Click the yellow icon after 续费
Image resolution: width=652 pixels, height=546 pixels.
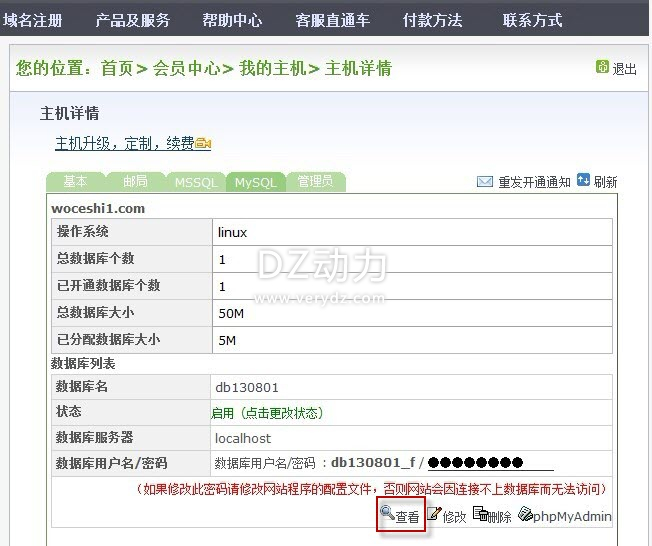(x=203, y=143)
